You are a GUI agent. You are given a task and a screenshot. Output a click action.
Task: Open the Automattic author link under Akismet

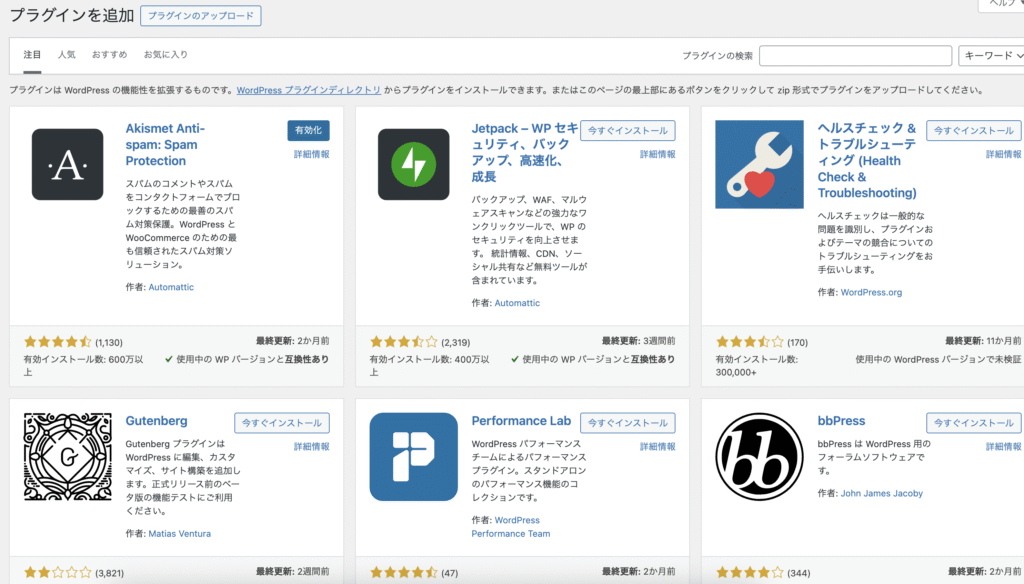point(171,287)
